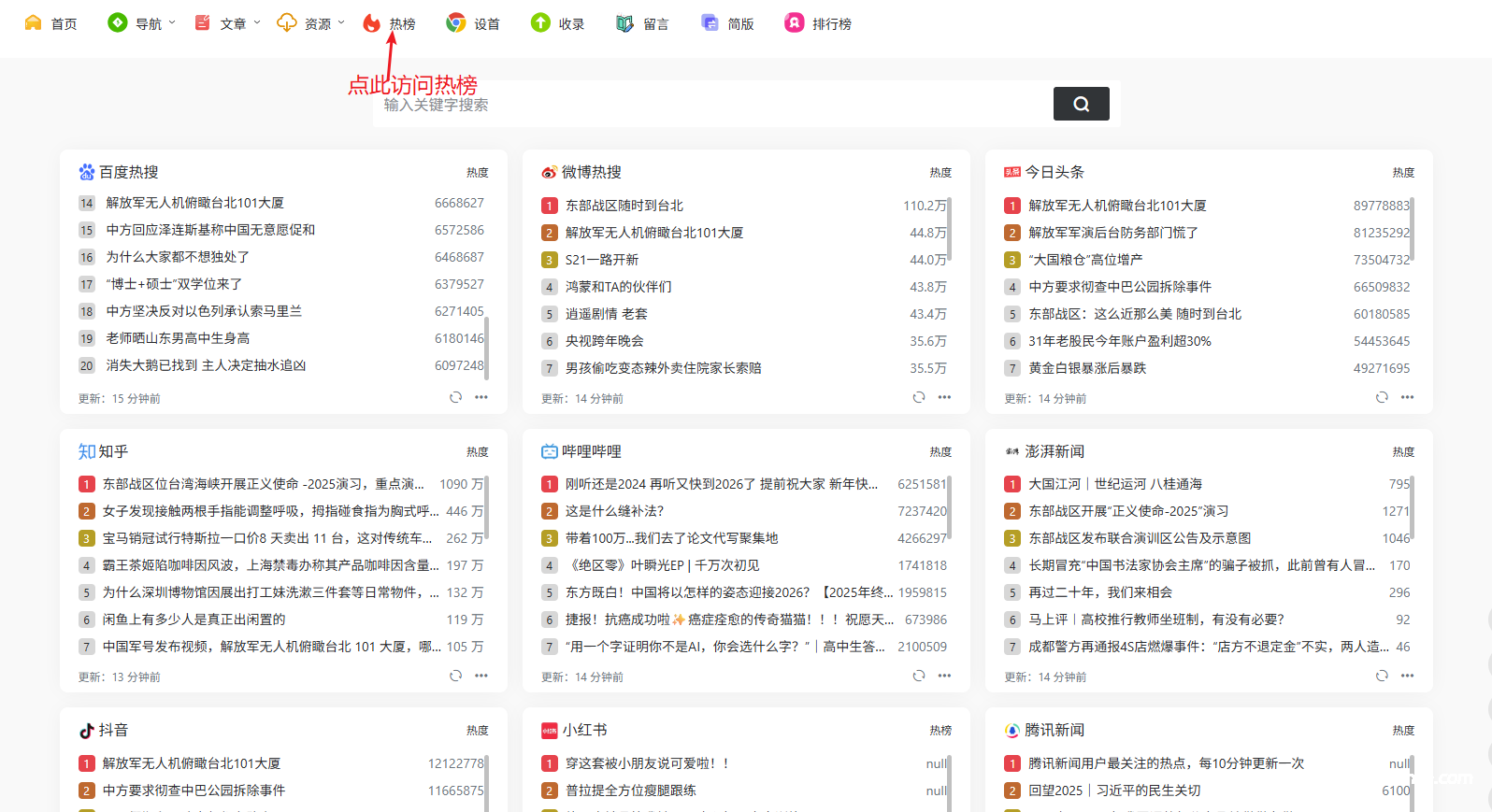Open more options for 微博热搜 card
The width and height of the screenshot is (1492, 812).
pyautogui.click(x=944, y=397)
